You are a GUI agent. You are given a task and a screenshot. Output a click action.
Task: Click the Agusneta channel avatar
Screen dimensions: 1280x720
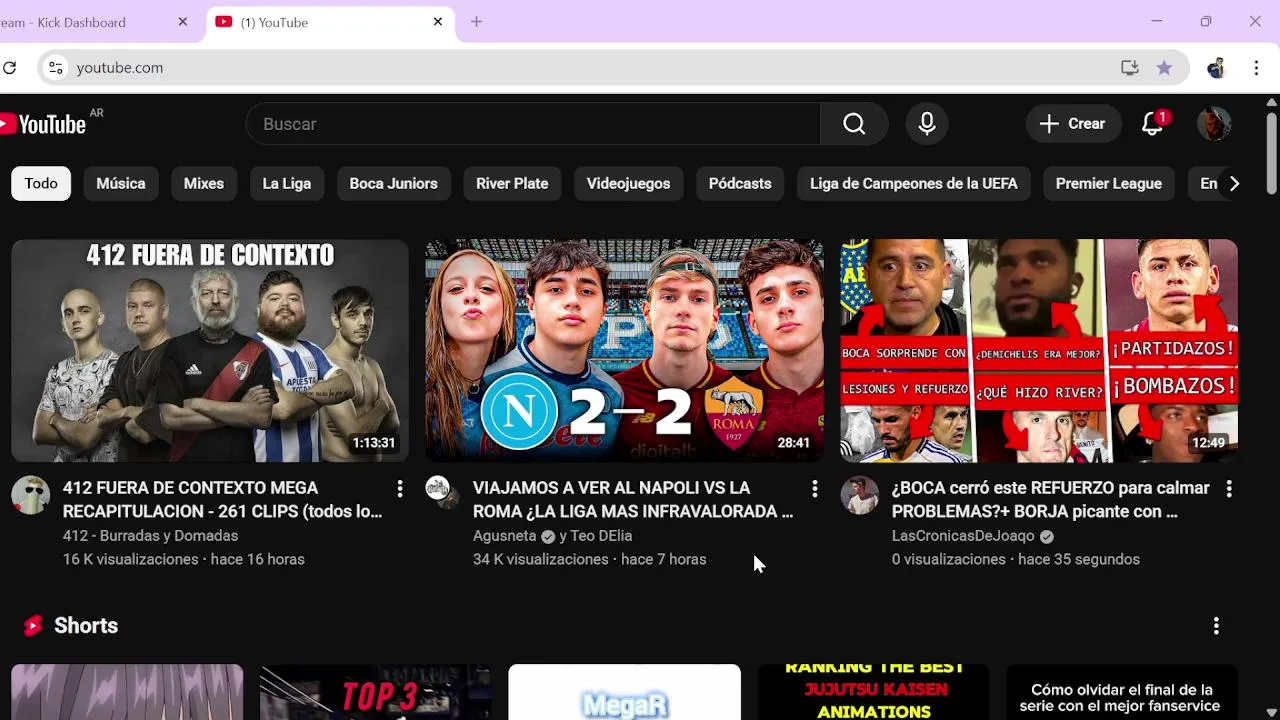tap(442, 493)
